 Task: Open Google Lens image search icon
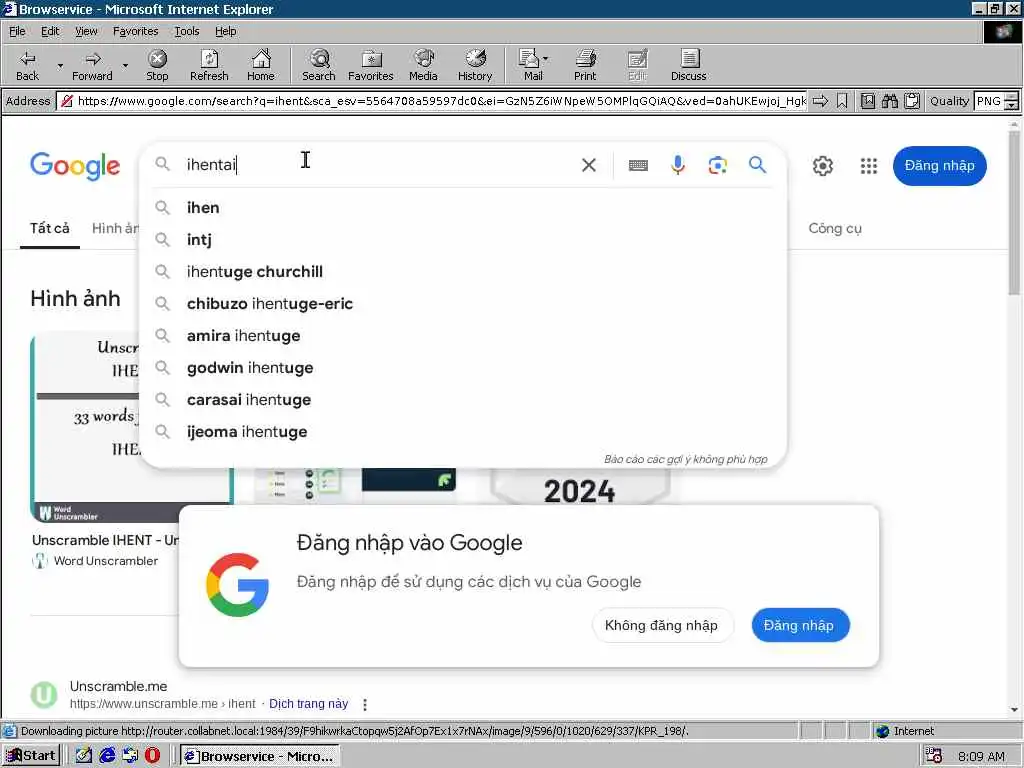pos(718,165)
